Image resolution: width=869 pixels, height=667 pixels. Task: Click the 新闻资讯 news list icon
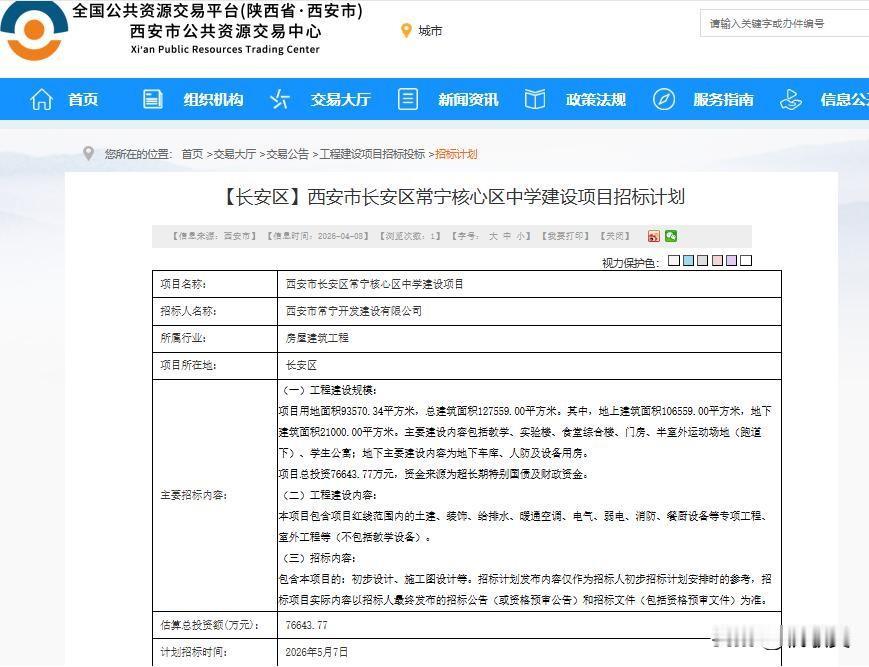click(x=406, y=99)
